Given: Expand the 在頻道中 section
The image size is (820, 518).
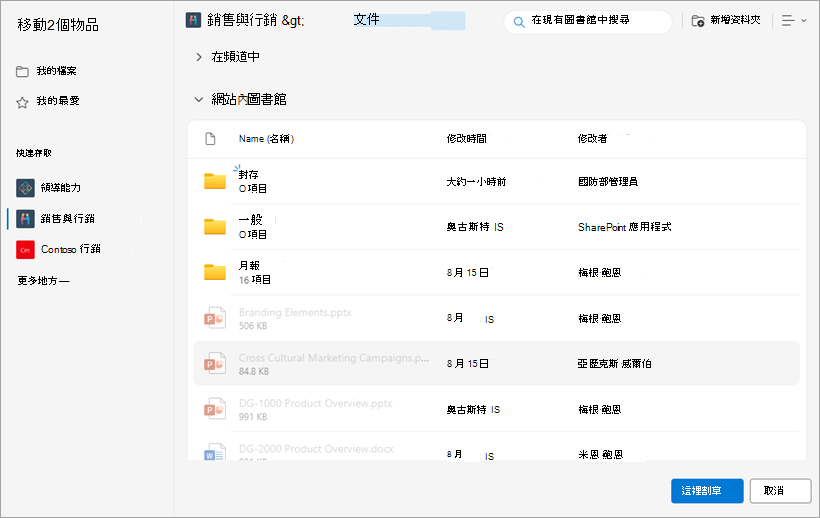Looking at the screenshot, I should click(x=199, y=57).
